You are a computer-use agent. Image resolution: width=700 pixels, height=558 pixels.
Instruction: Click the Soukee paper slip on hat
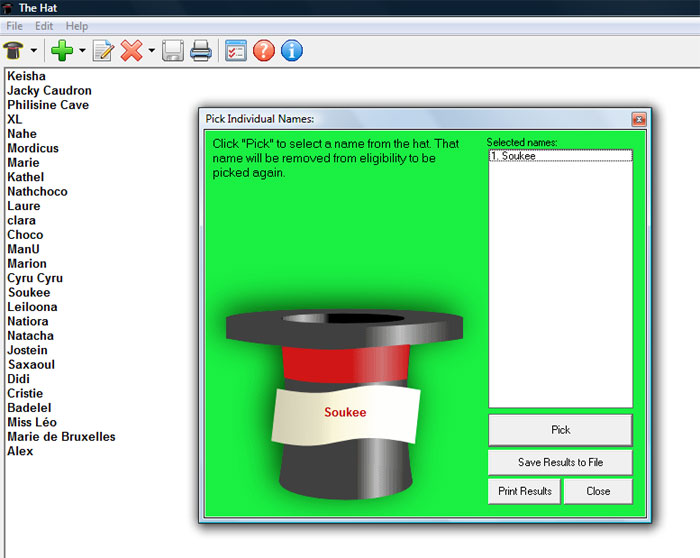[x=346, y=414]
